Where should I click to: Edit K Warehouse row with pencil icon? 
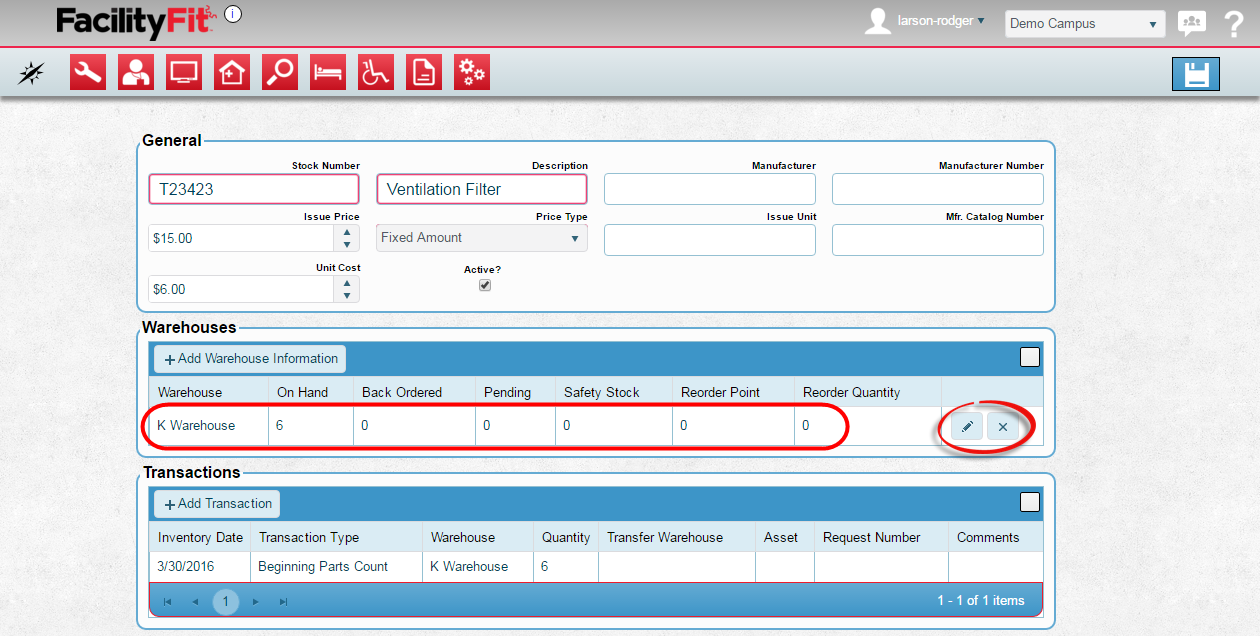[966, 427]
